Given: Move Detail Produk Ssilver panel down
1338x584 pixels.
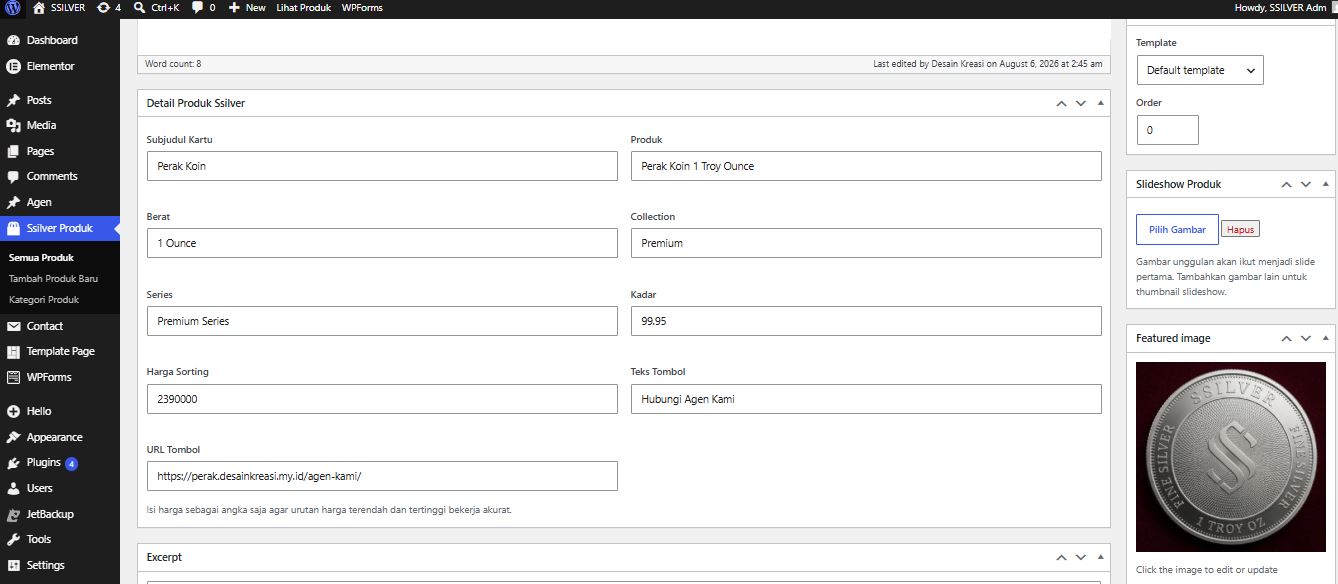Looking at the screenshot, I should click(1081, 103).
